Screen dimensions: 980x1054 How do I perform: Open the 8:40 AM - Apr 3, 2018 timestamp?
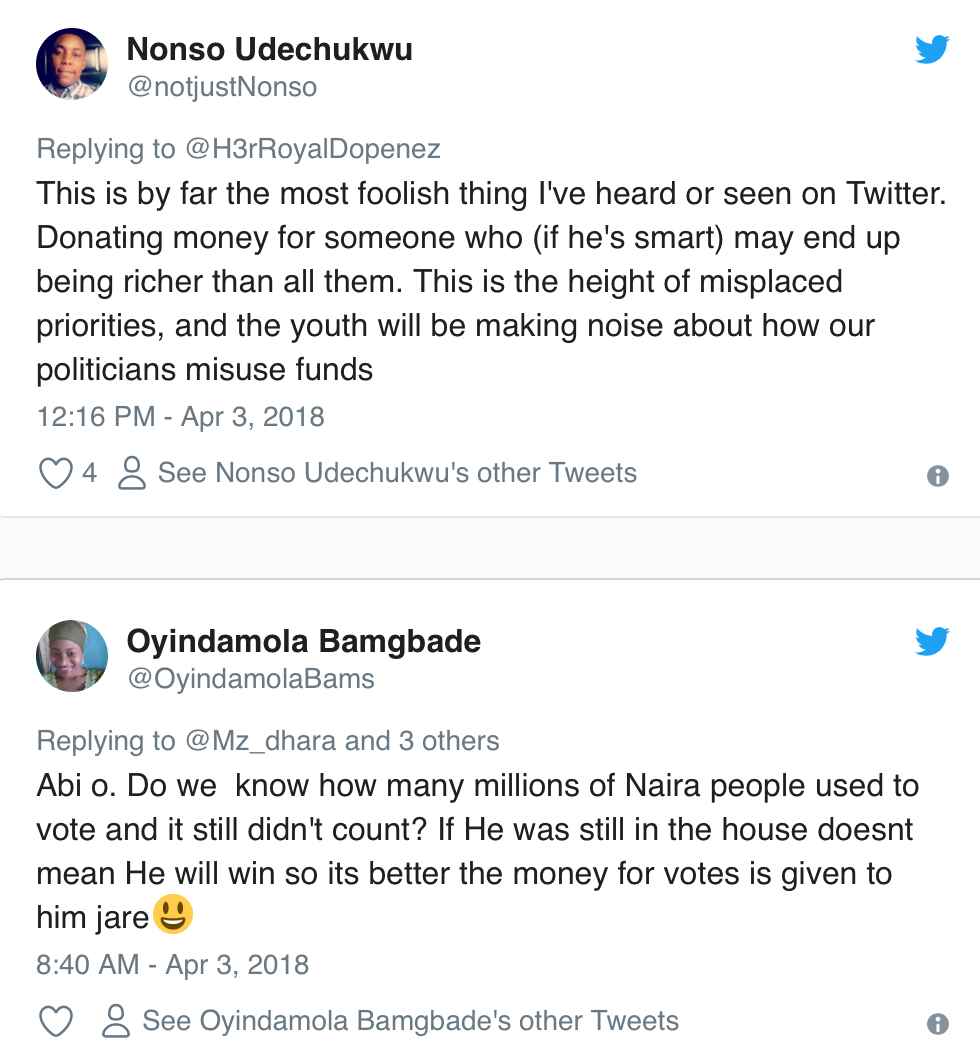pos(173,965)
